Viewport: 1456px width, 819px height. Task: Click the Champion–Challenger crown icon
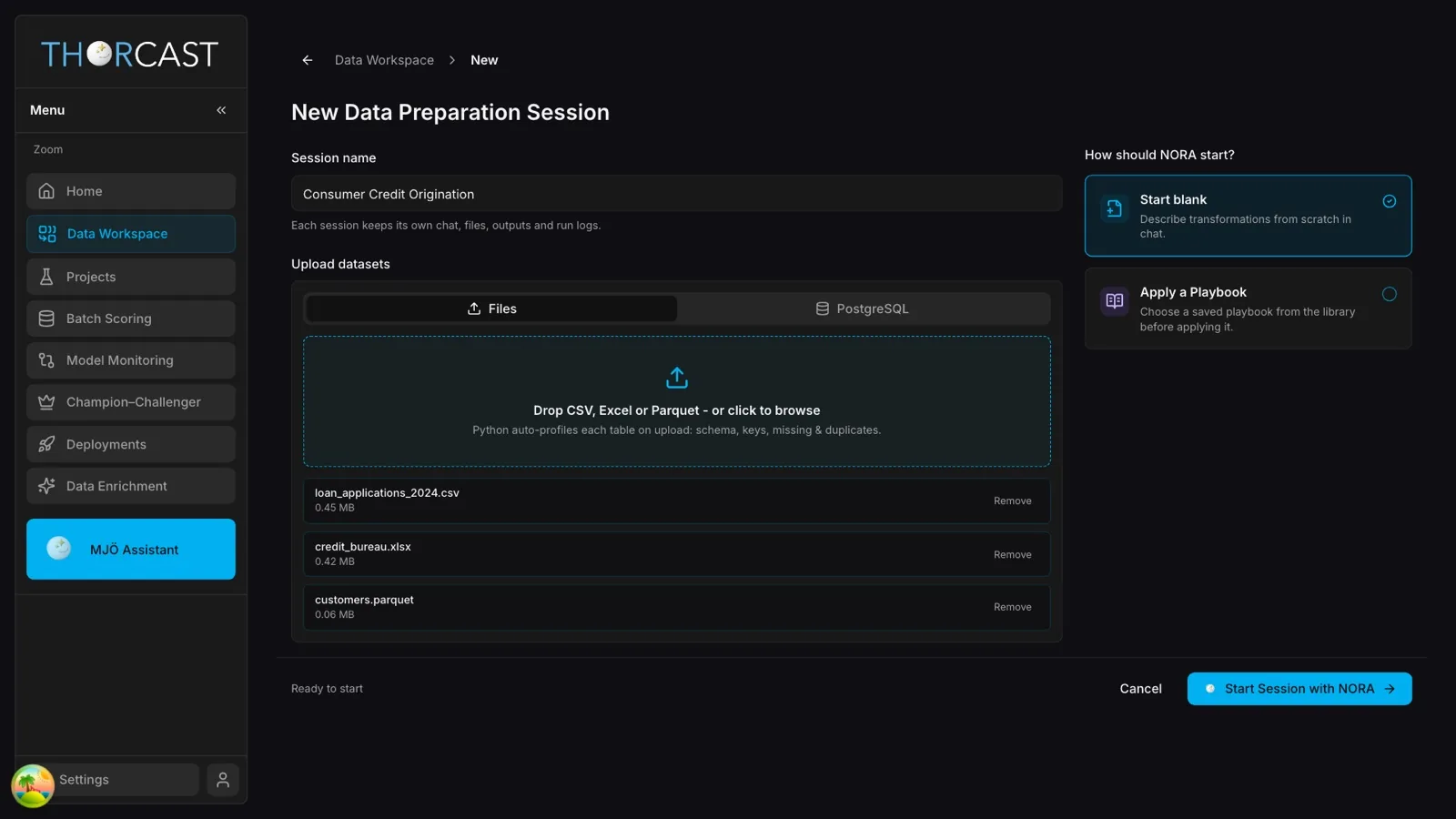pyautogui.click(x=46, y=402)
